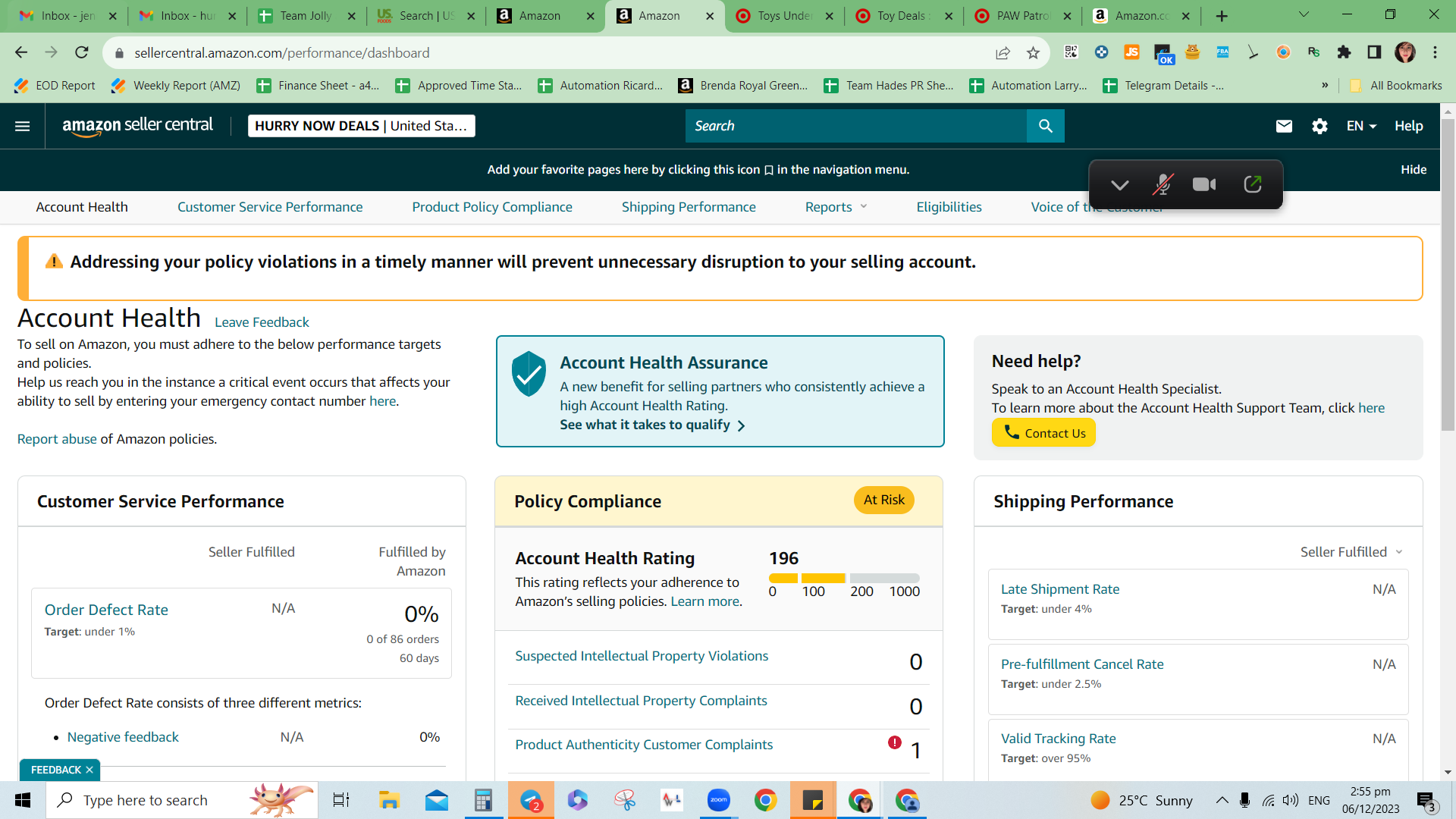Open the settings gear in Seller Central
Image resolution: width=1456 pixels, height=819 pixels.
click(x=1319, y=126)
